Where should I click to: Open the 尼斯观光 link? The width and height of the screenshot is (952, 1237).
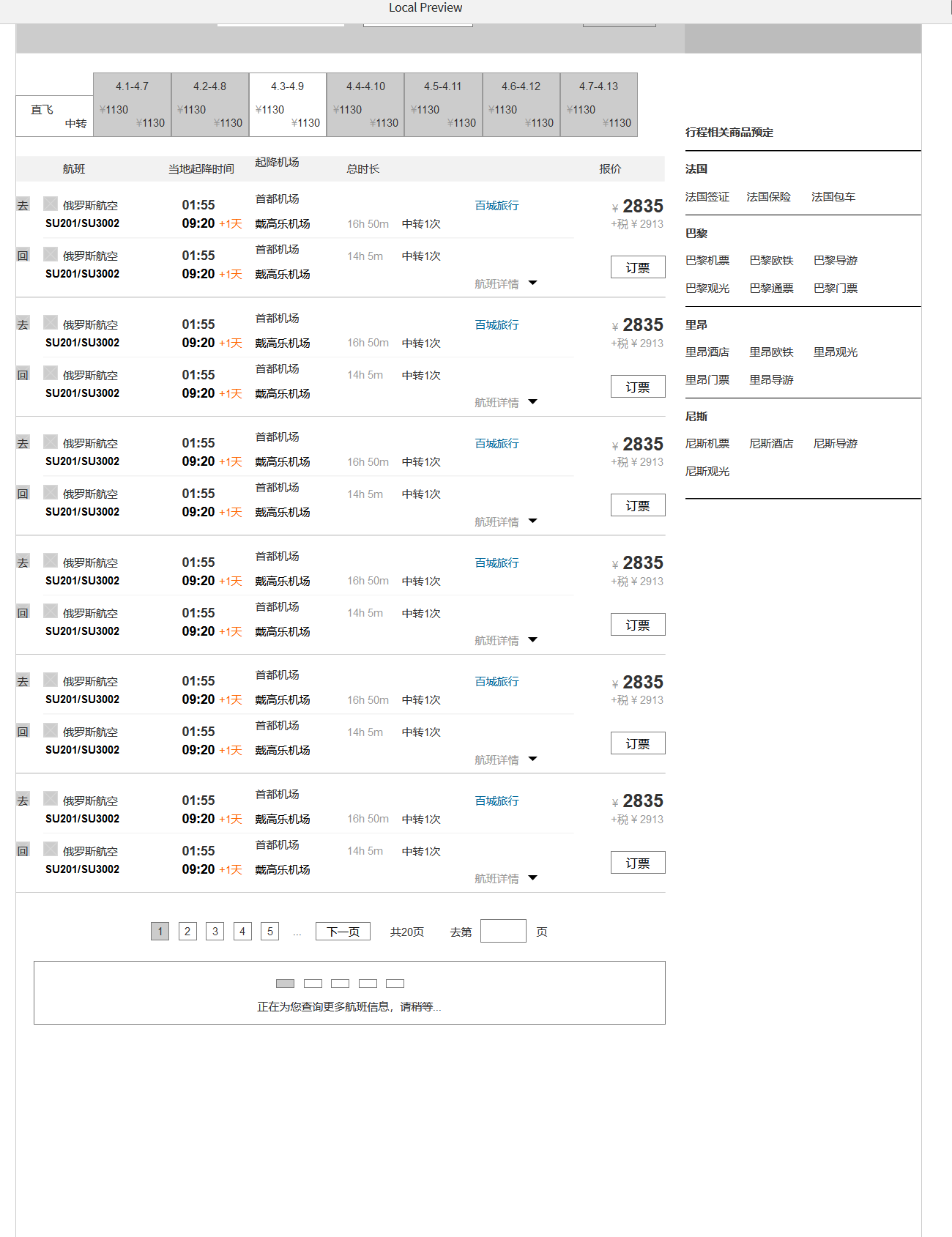[707, 472]
